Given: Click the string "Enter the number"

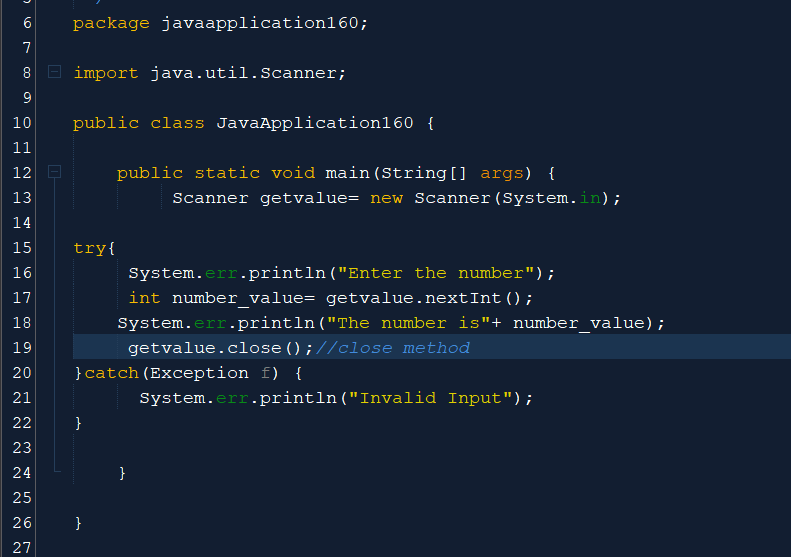Looking at the screenshot, I should pyautogui.click(x=436, y=273).
